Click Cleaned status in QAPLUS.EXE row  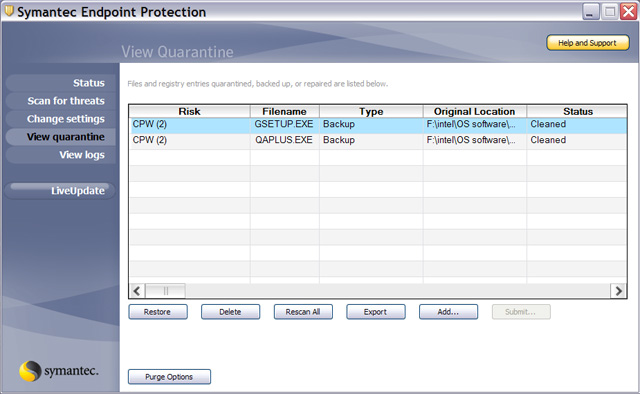(577, 140)
